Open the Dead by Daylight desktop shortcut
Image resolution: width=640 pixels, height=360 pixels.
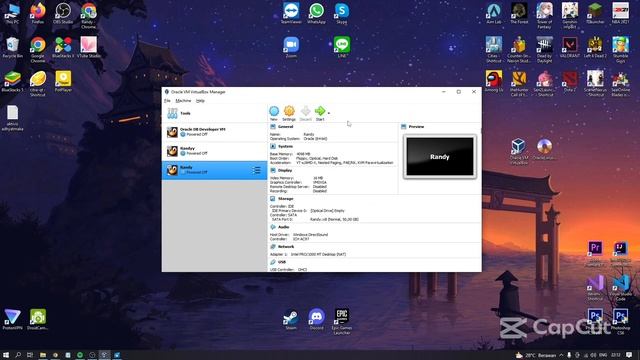point(544,50)
